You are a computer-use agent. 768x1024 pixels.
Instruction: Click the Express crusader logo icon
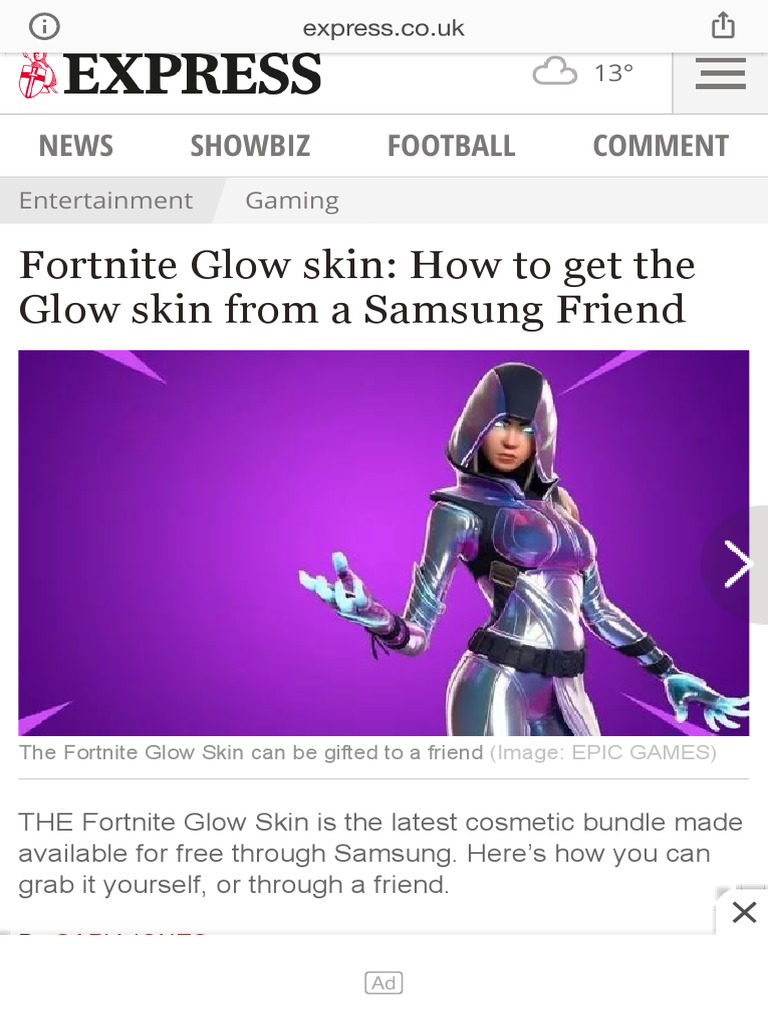click(37, 76)
